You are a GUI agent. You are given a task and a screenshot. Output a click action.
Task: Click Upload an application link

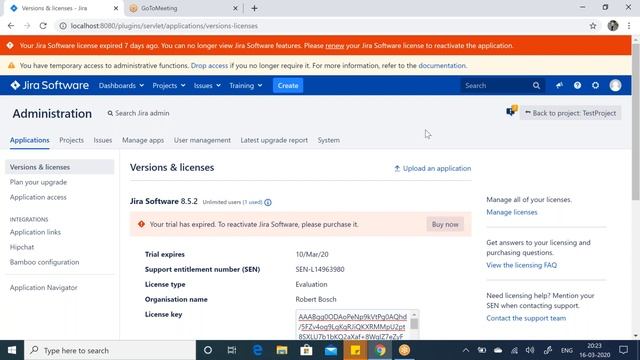432,168
